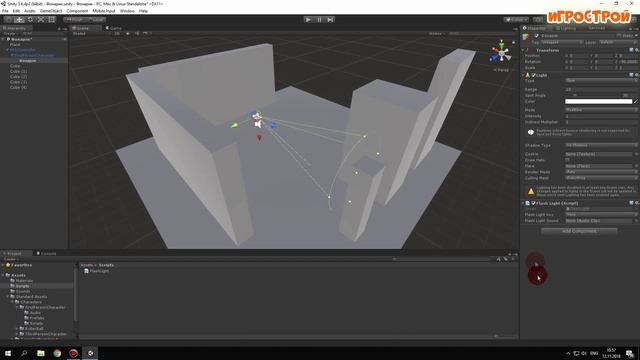Open the Window menu
640x360 pixels.
click(x=127, y=11)
